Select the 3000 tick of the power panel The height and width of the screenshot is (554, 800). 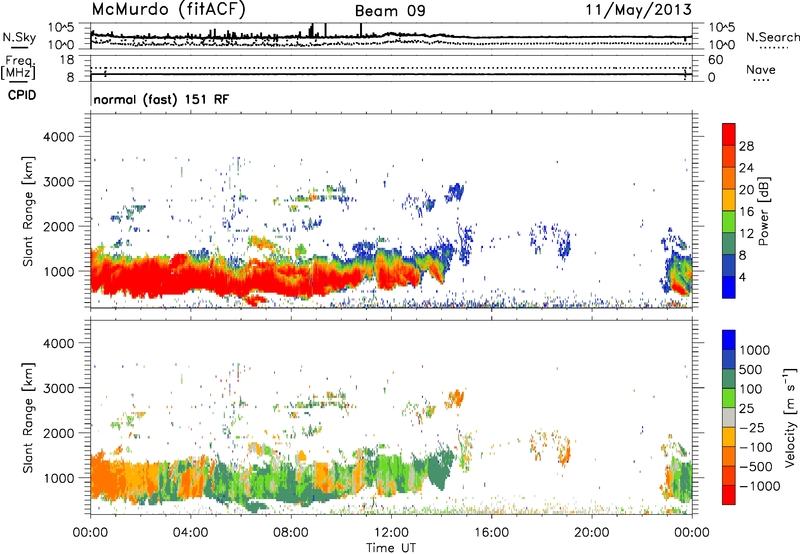pyautogui.click(x=58, y=182)
